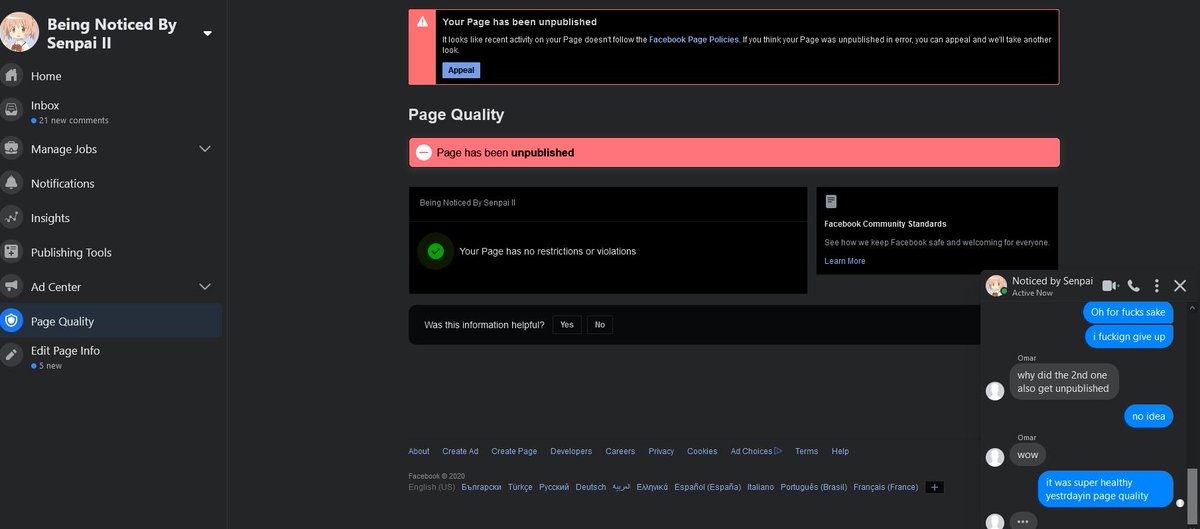The width and height of the screenshot is (1200, 529).
Task: Click the red unpublished minus icon
Action: [x=424, y=153]
